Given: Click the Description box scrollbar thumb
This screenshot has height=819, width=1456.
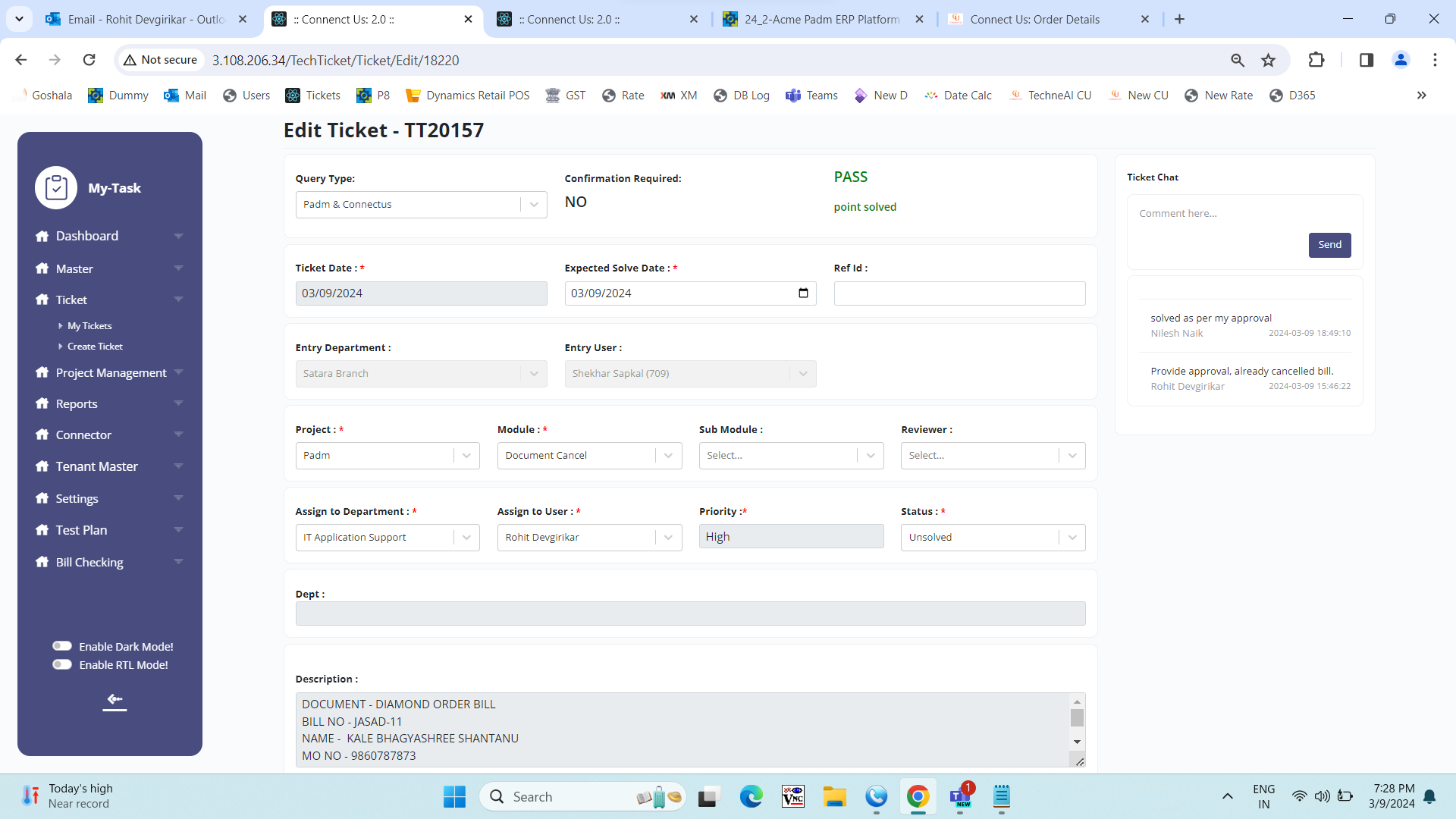Looking at the screenshot, I should pyautogui.click(x=1077, y=717).
